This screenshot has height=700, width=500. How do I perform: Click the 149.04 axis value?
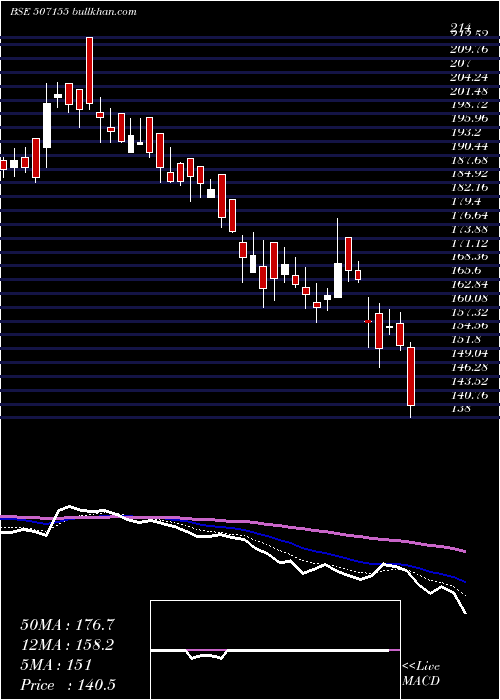pyautogui.click(x=468, y=353)
